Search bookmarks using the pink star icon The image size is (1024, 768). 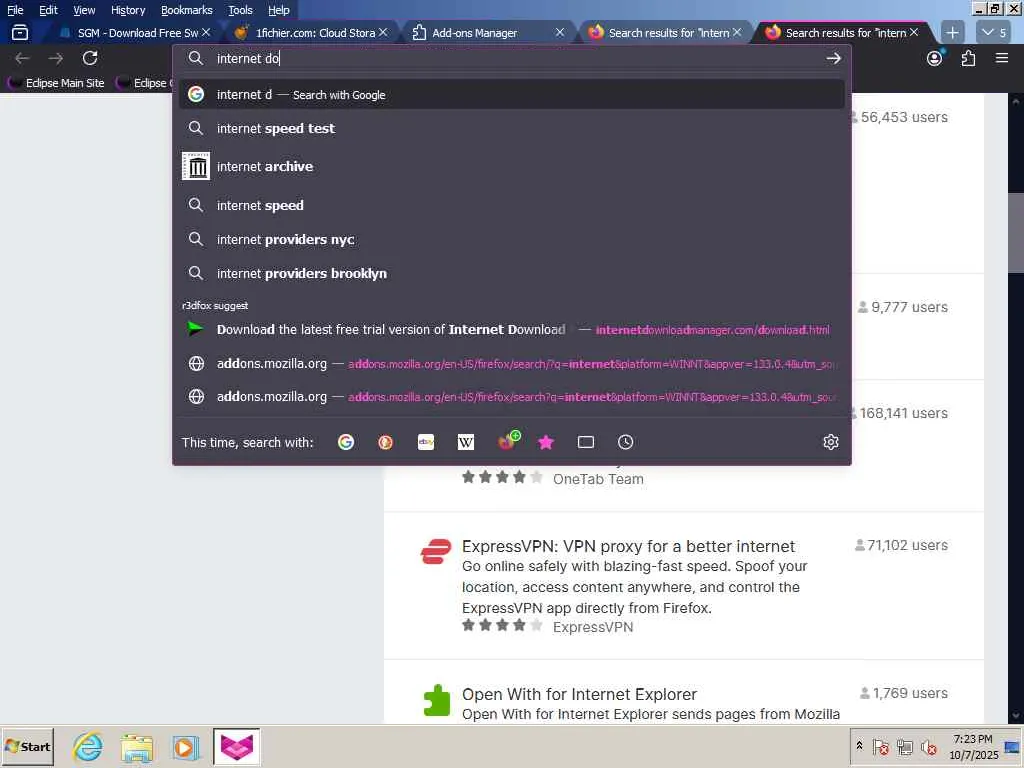coord(546,442)
